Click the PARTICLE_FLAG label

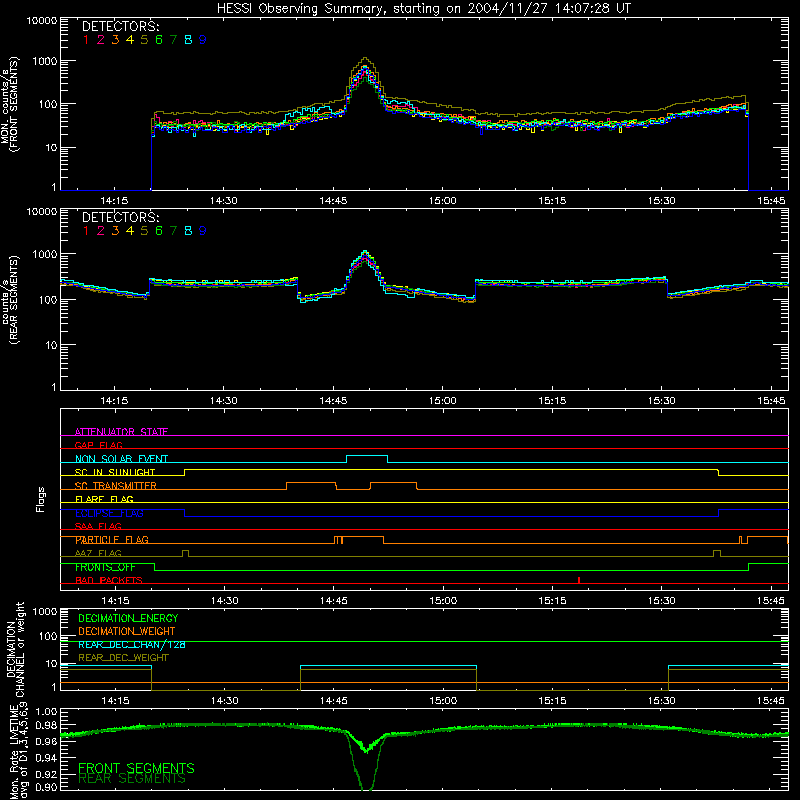112,539
